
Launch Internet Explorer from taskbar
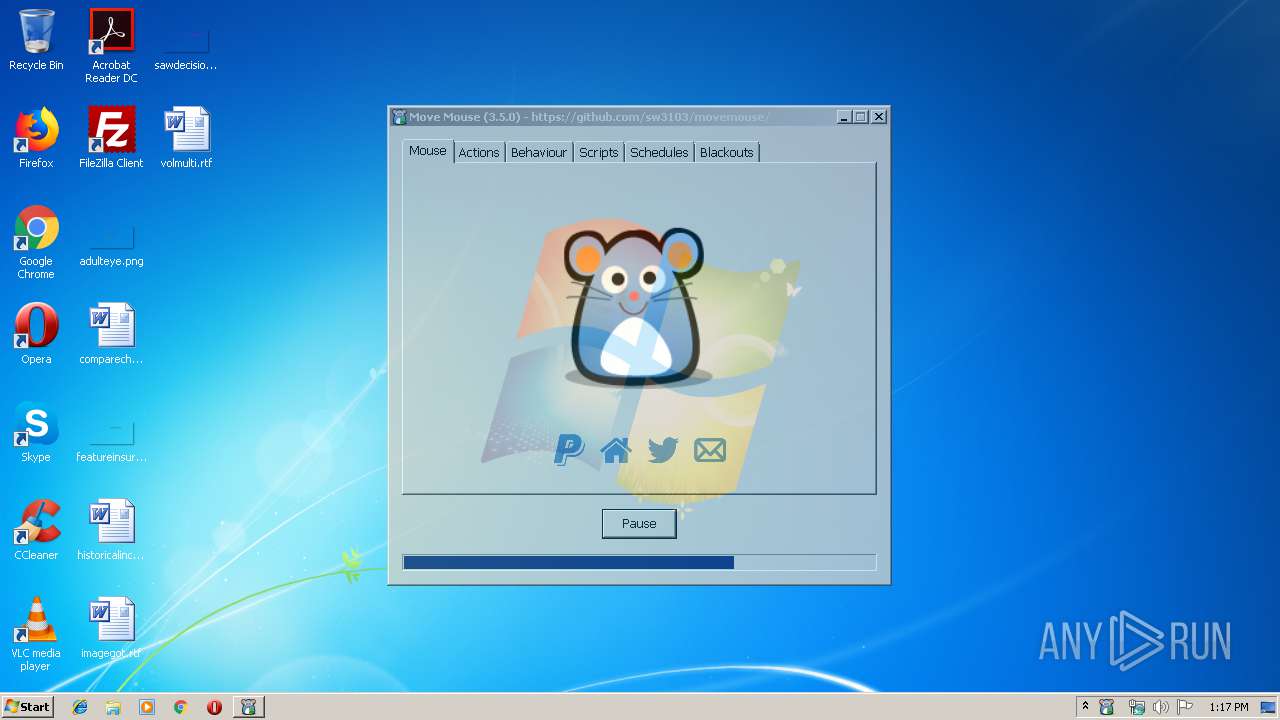(x=80, y=707)
